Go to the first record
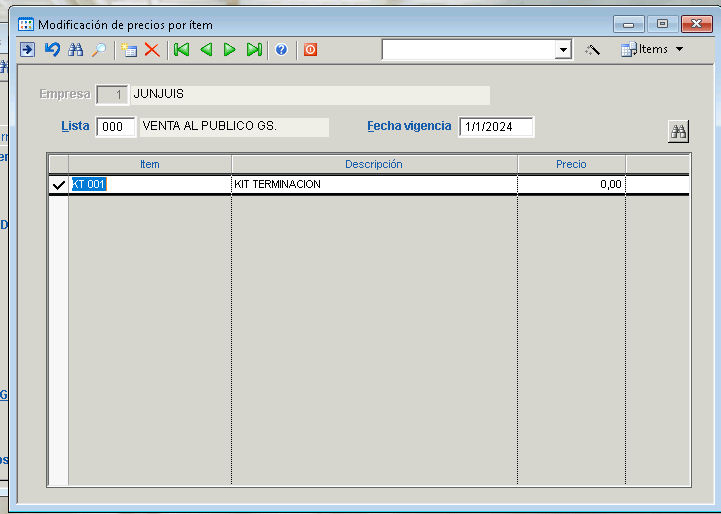 [x=181, y=49]
